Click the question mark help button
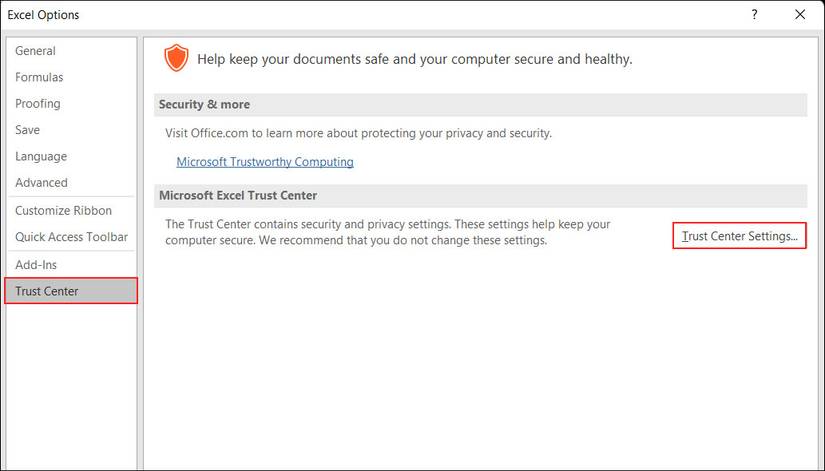 754,15
